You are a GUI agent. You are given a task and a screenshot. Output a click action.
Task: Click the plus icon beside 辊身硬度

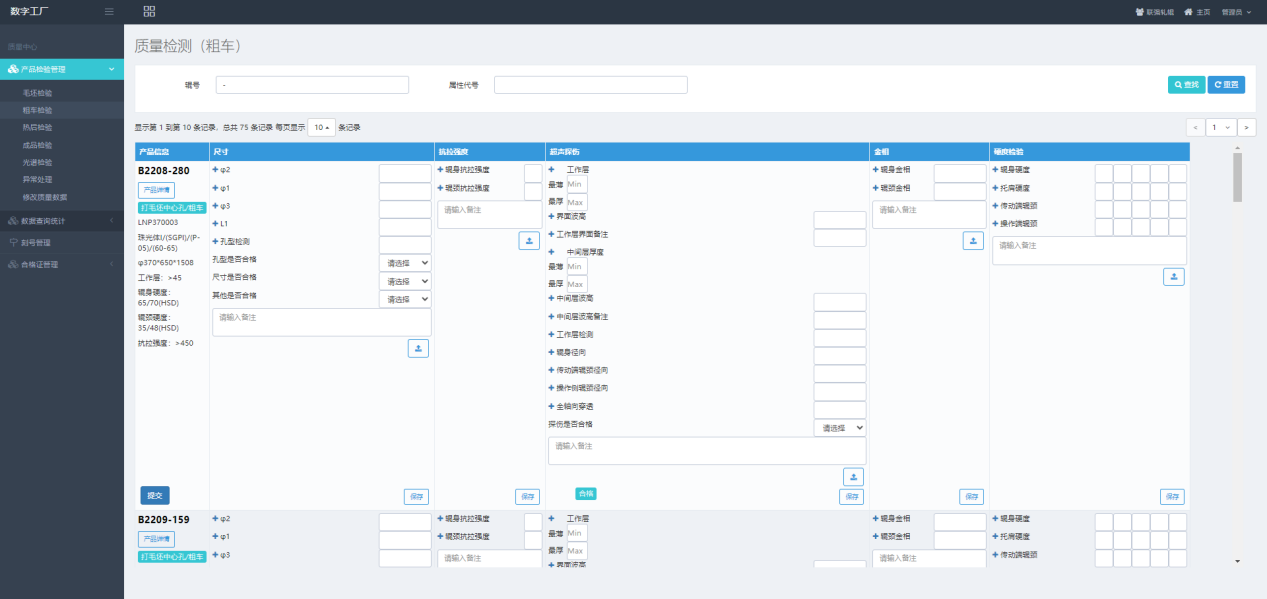(995, 170)
